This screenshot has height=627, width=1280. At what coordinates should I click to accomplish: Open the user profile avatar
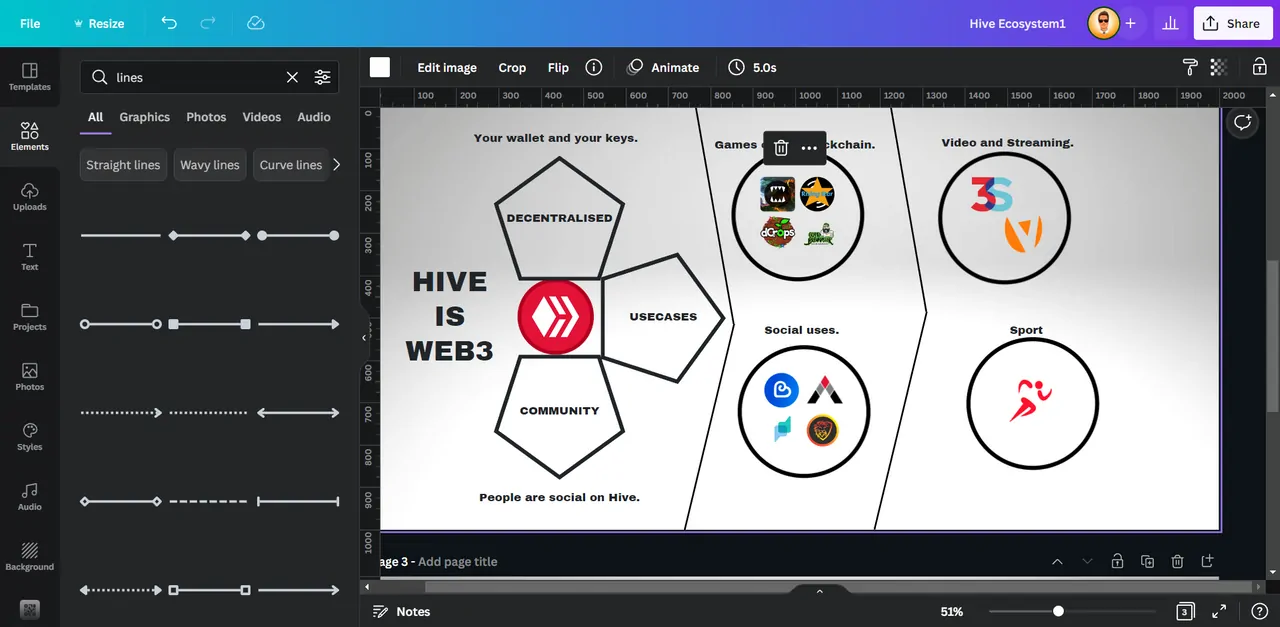(1103, 23)
